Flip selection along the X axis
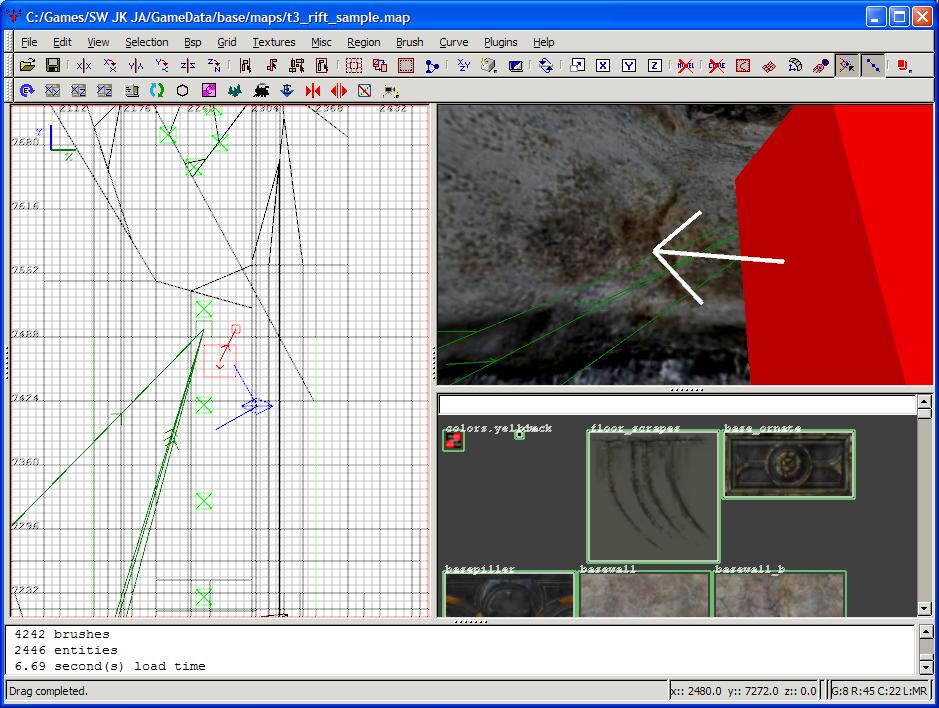The image size is (939, 708). coord(84,65)
